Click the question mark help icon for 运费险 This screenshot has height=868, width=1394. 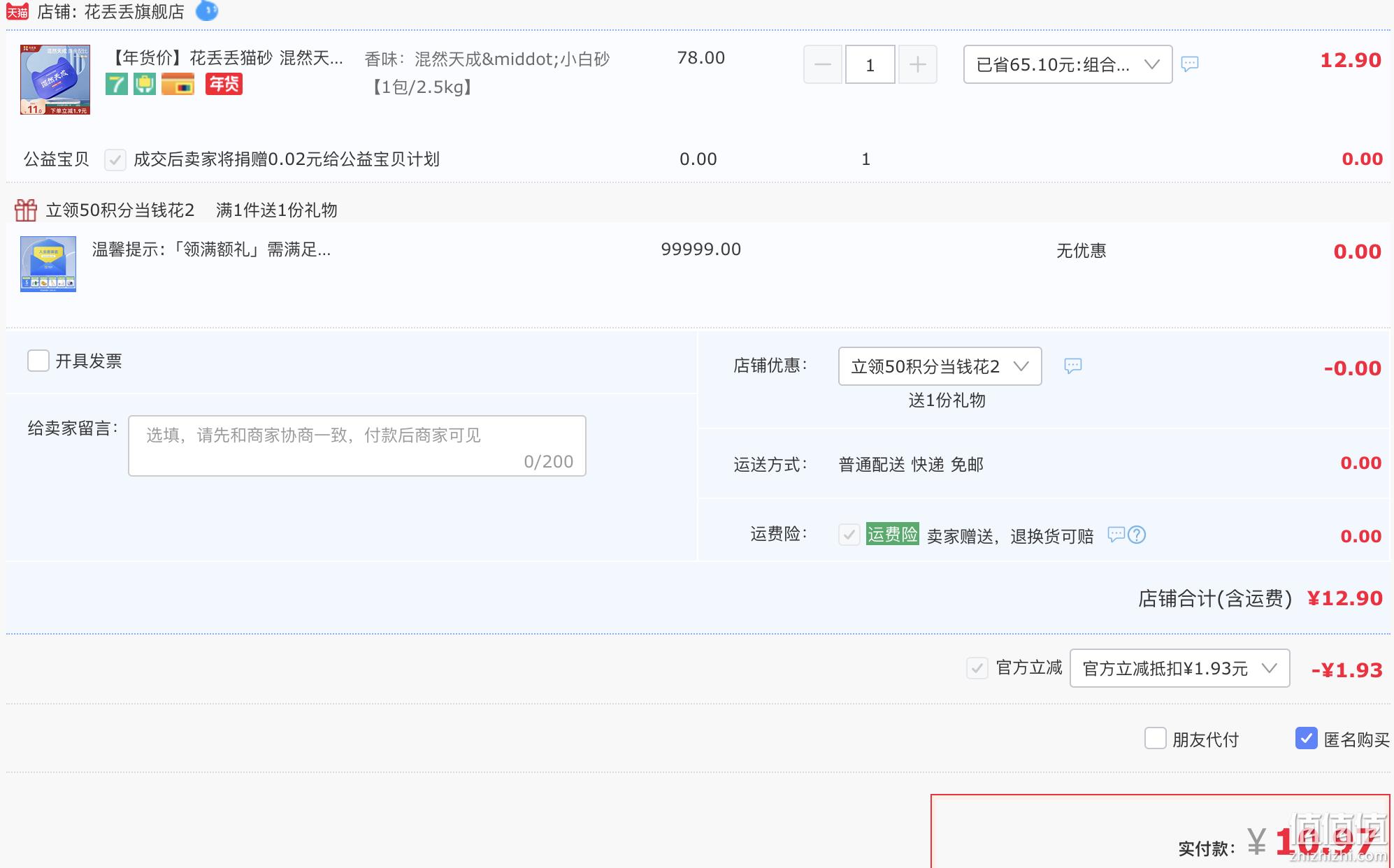tap(1137, 535)
